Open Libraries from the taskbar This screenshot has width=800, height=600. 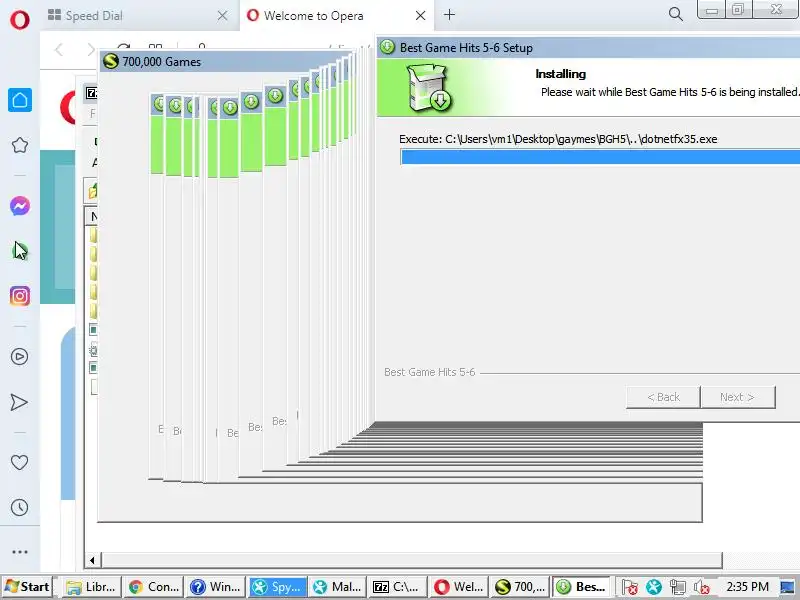[x=91, y=587]
